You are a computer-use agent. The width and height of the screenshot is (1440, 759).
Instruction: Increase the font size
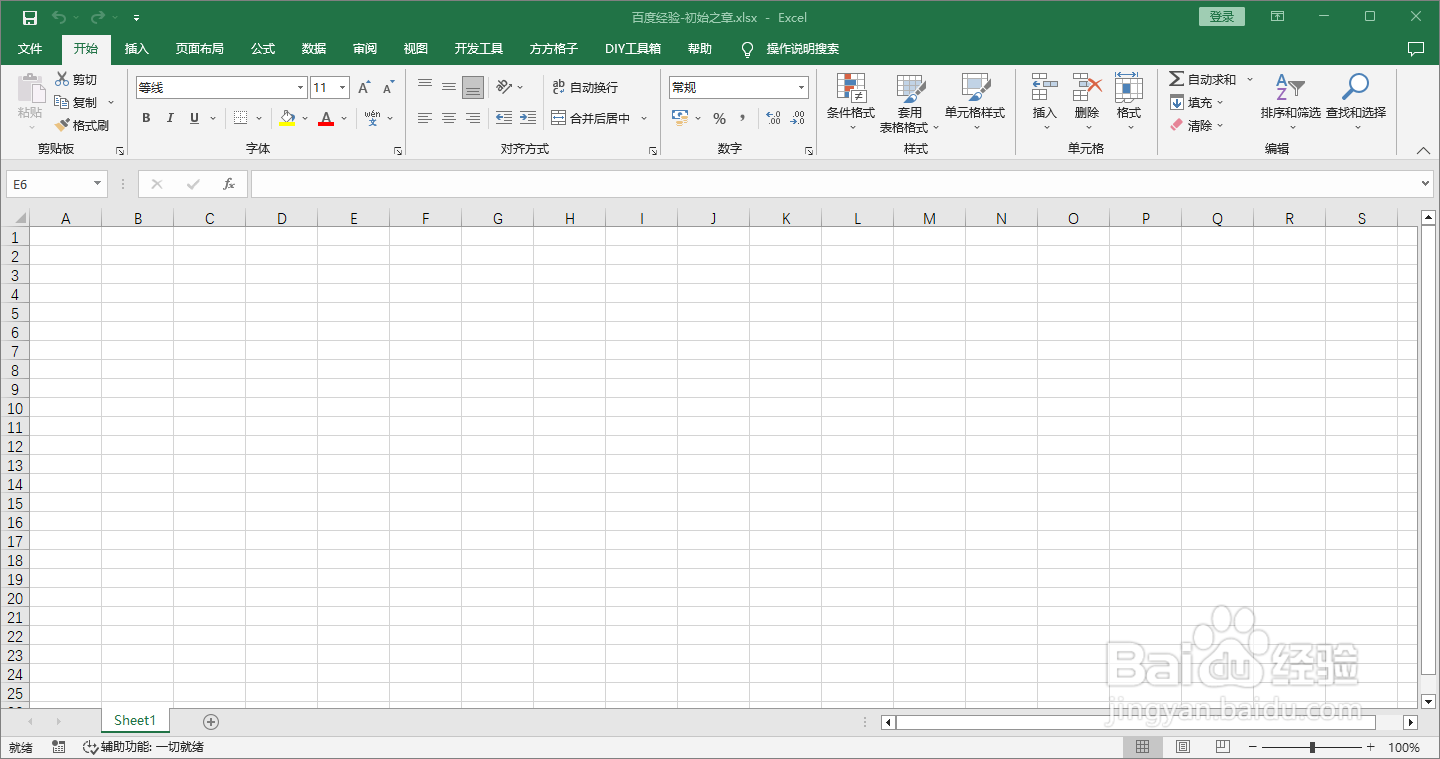point(364,88)
